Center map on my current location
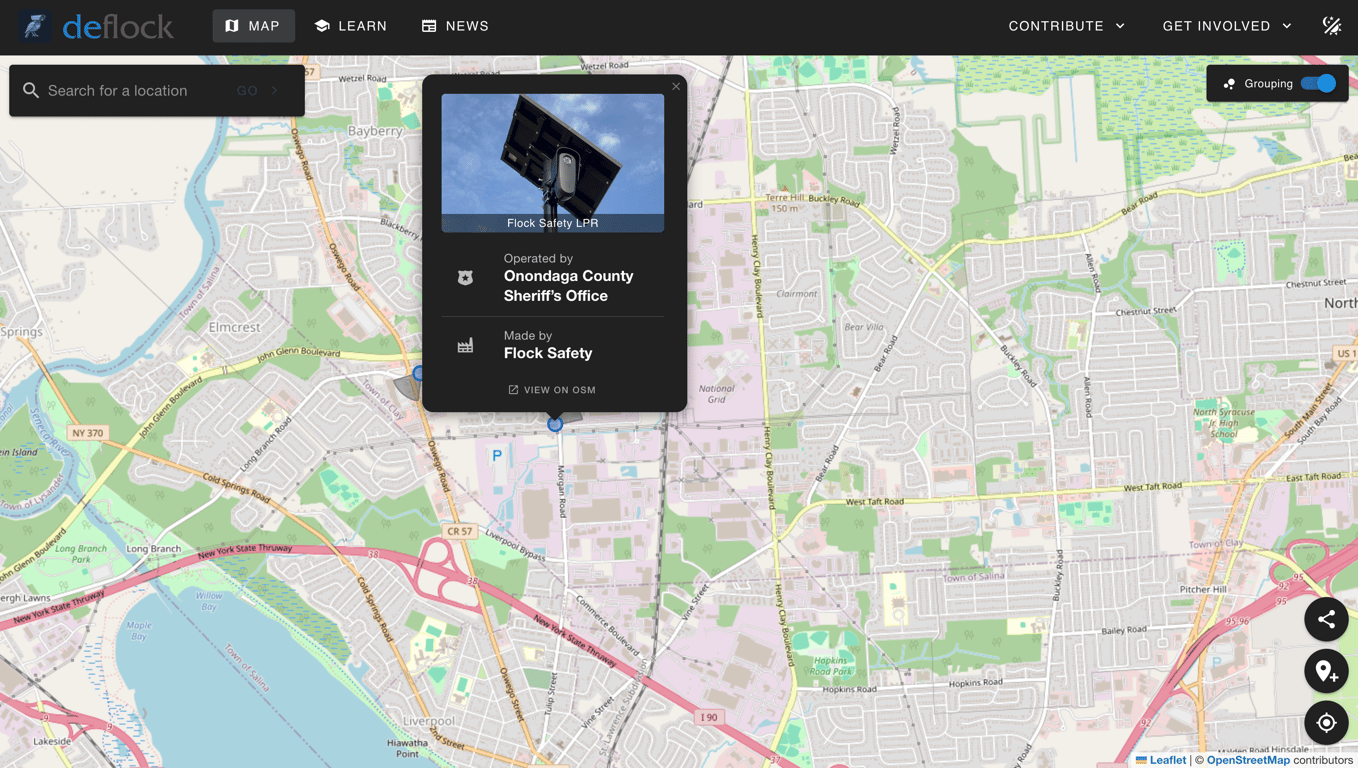 point(1326,722)
